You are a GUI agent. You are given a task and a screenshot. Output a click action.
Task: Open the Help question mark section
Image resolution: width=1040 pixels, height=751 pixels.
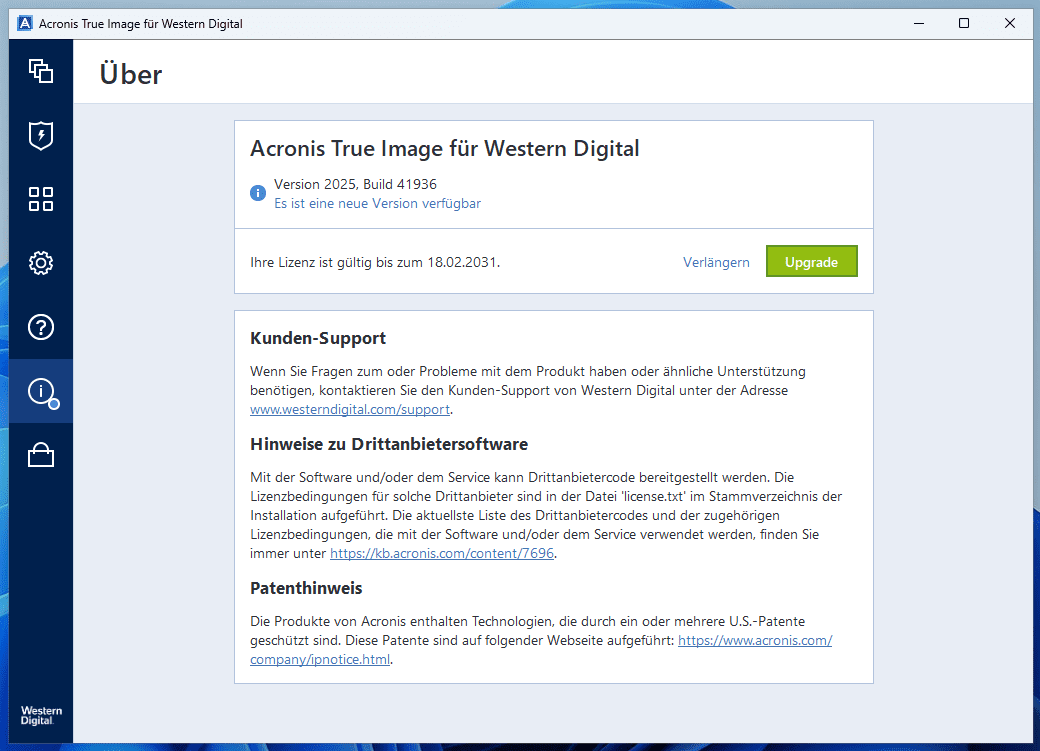point(40,327)
